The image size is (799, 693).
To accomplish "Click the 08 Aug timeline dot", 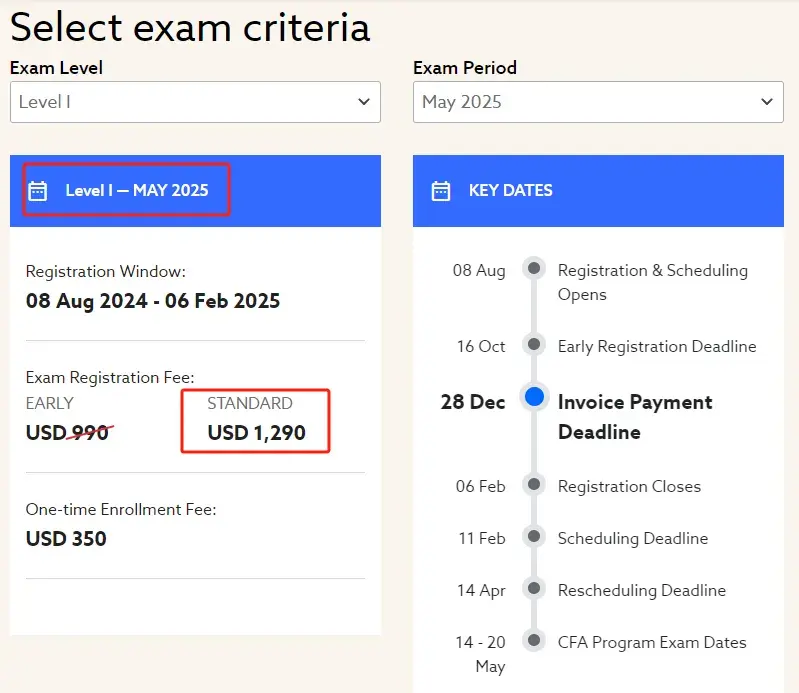I will [x=534, y=269].
